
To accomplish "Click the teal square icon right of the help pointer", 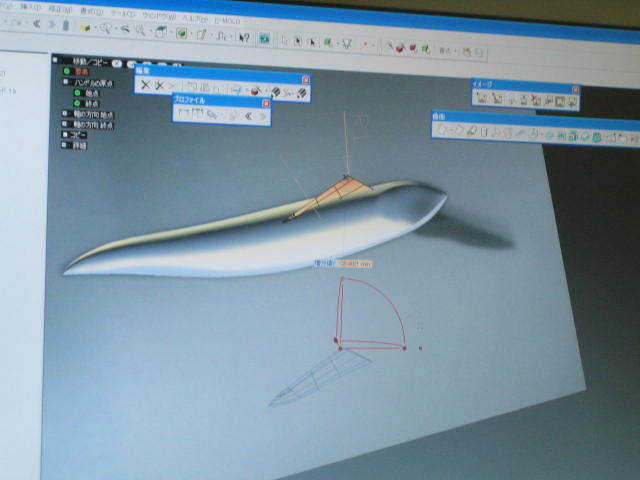I will [x=264, y=39].
